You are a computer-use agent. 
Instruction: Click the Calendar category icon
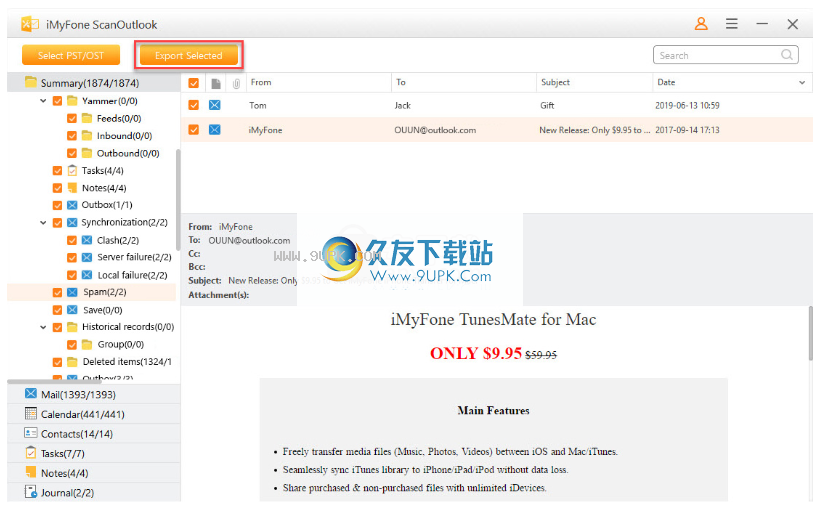[x=31, y=414]
